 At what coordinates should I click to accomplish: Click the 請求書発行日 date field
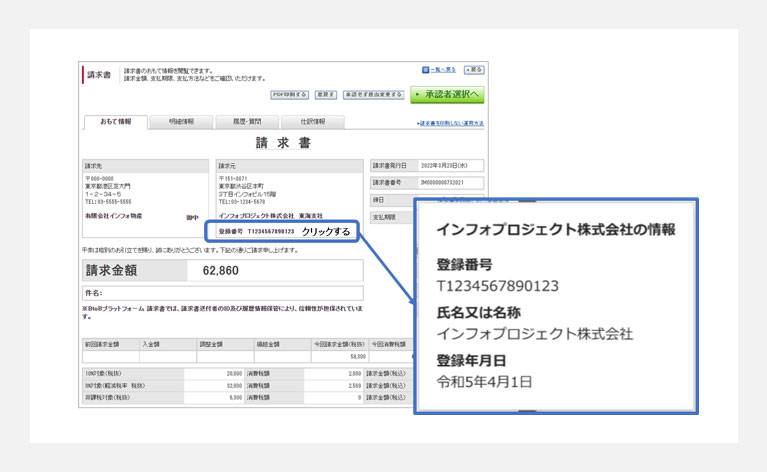click(450, 166)
